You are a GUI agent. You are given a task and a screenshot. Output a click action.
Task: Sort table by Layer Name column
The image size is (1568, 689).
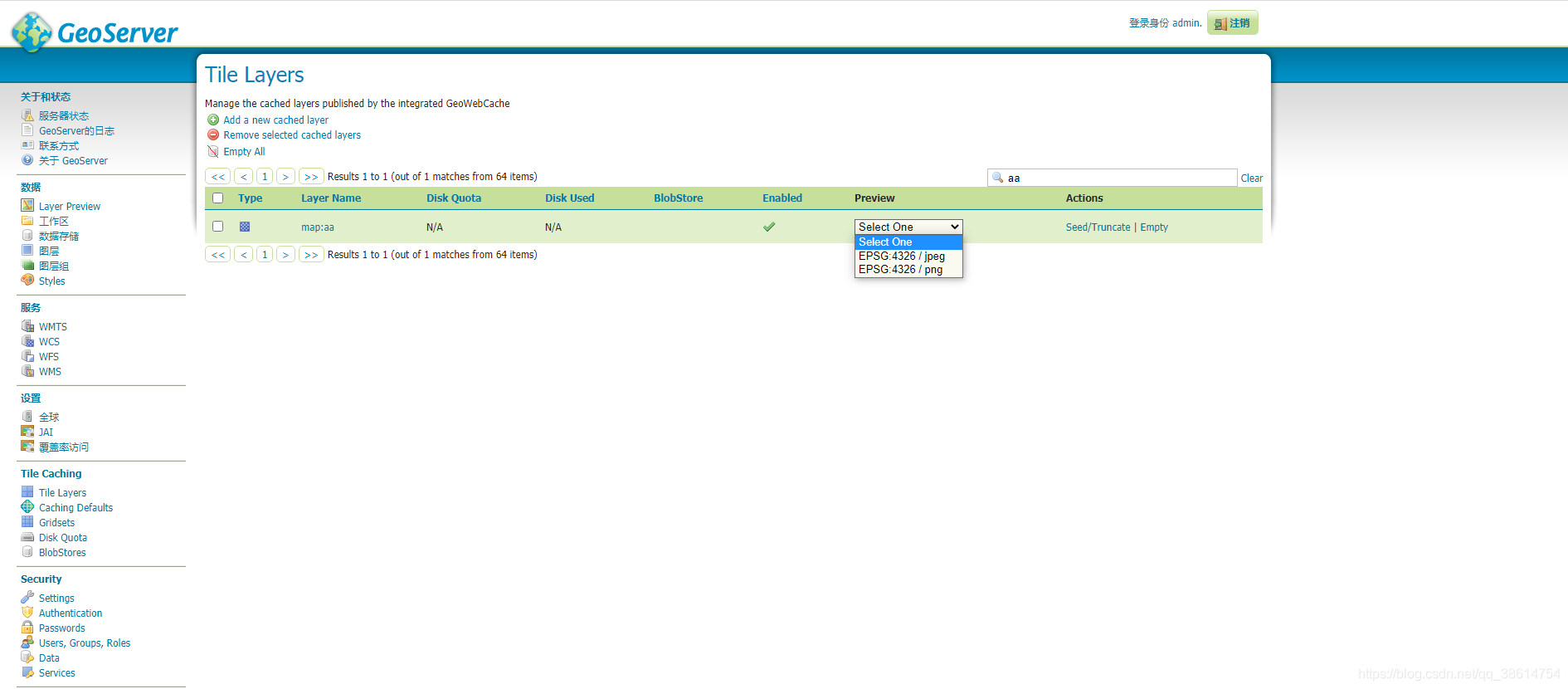pyautogui.click(x=331, y=198)
